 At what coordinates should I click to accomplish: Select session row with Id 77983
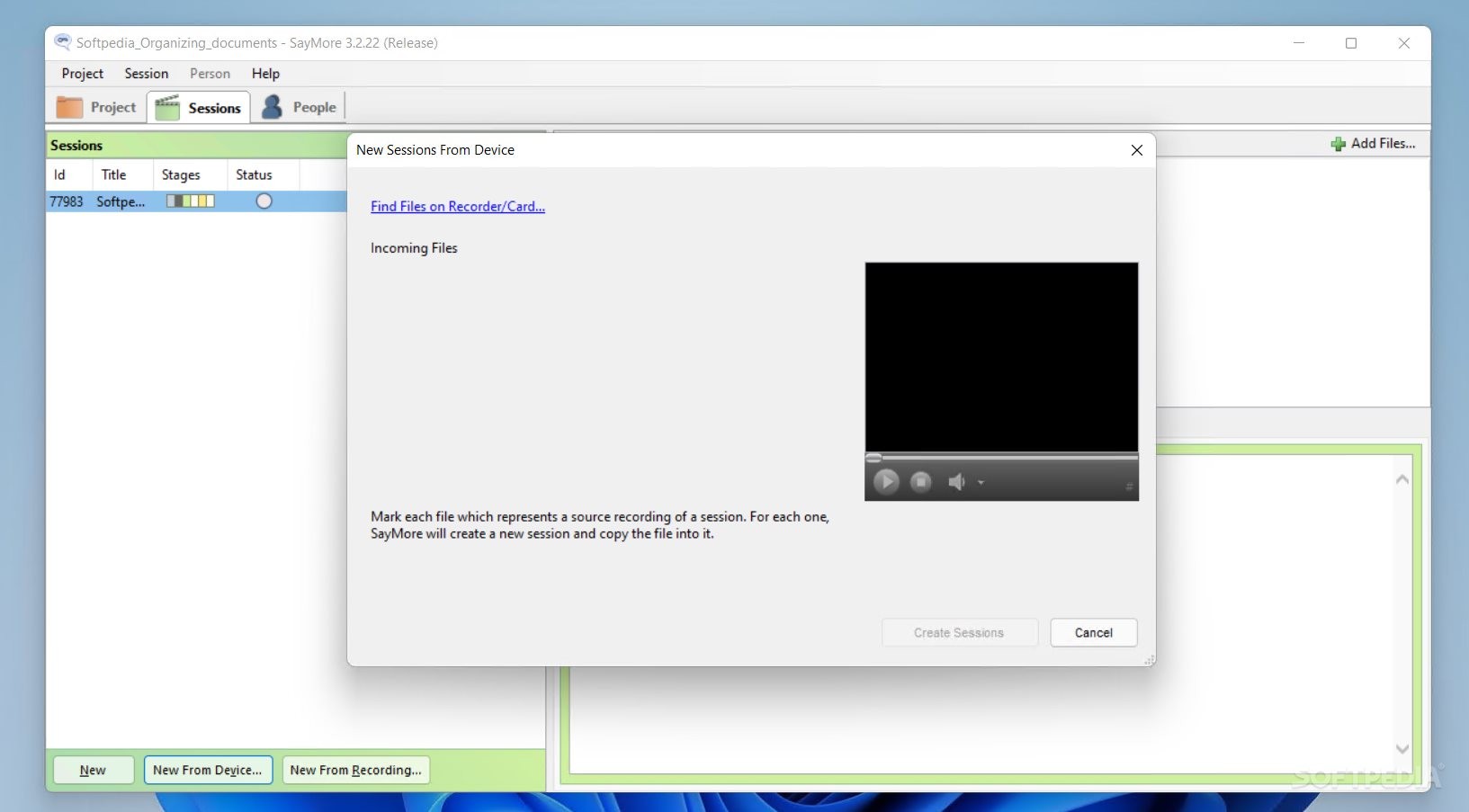197,201
